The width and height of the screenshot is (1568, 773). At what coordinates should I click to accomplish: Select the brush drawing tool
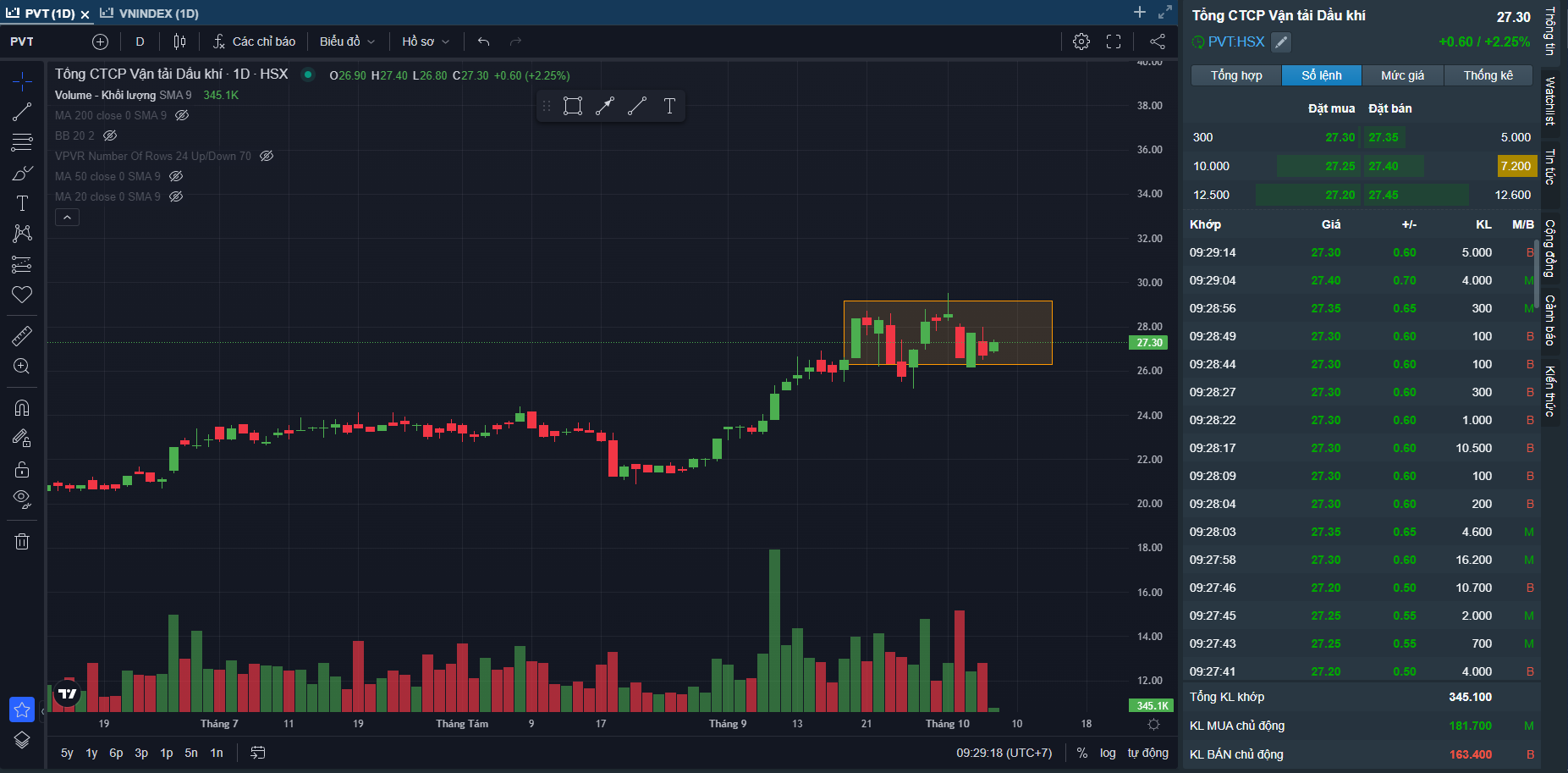point(22,173)
